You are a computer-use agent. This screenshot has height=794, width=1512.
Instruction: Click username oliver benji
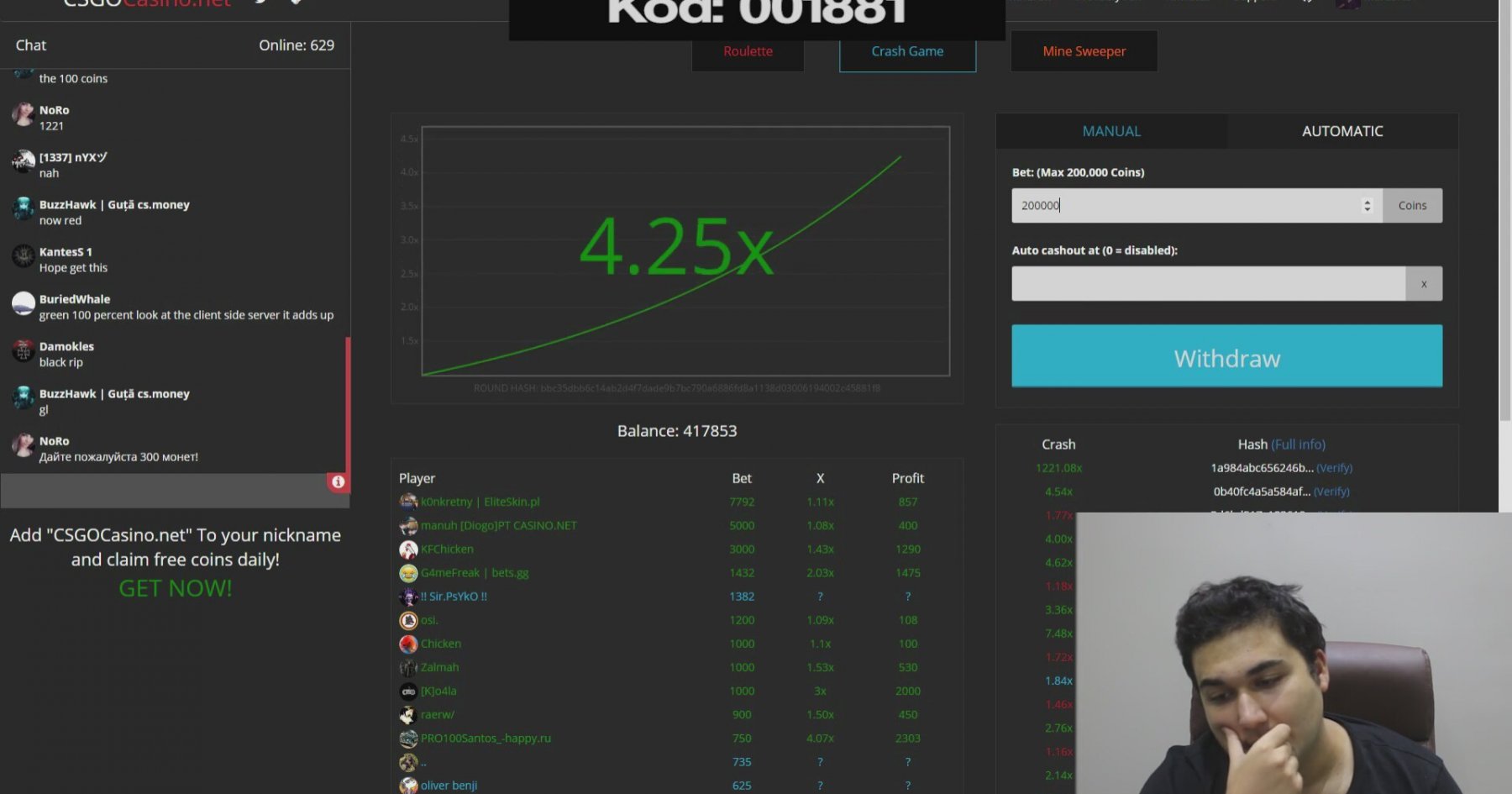pyautogui.click(x=449, y=786)
